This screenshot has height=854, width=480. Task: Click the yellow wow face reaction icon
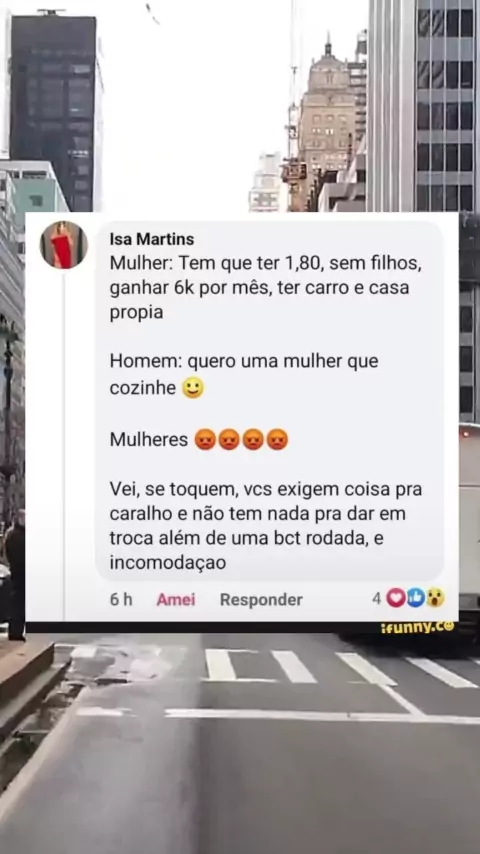coord(435,598)
